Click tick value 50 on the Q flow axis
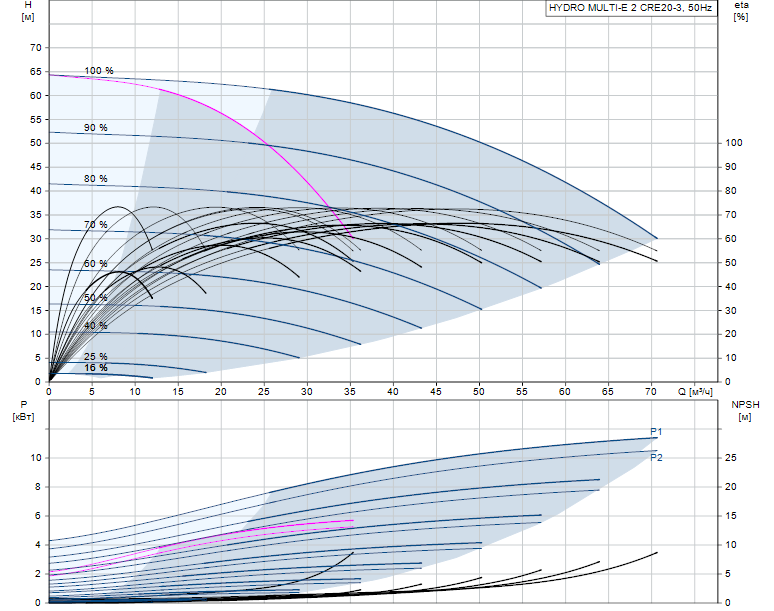This screenshot has width=774, height=611. click(478, 392)
